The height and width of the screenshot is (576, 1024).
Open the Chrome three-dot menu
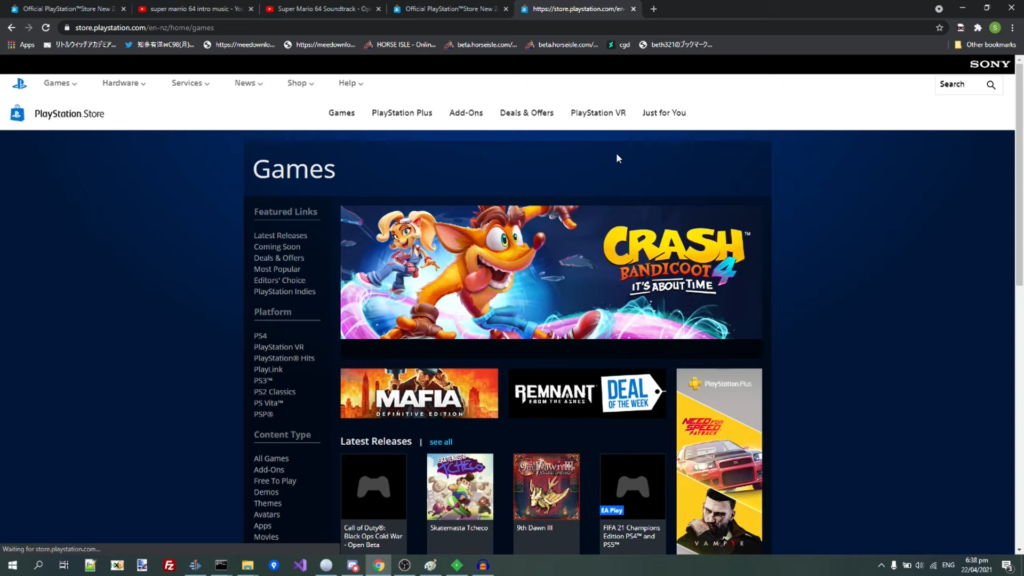coord(1012,27)
